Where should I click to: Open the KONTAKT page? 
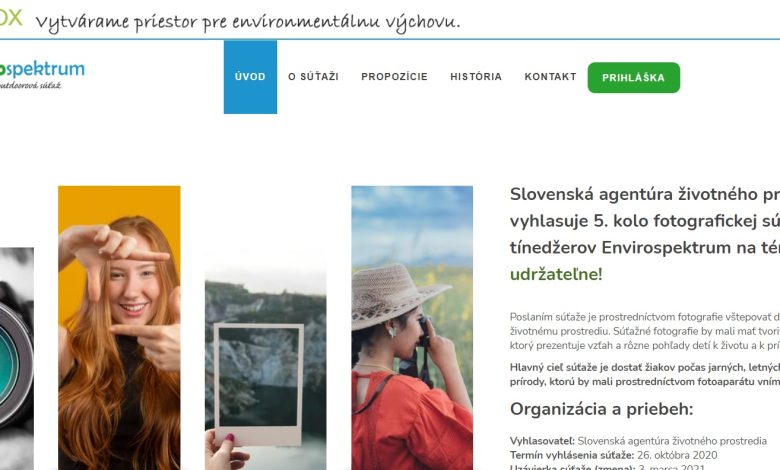pyautogui.click(x=550, y=77)
